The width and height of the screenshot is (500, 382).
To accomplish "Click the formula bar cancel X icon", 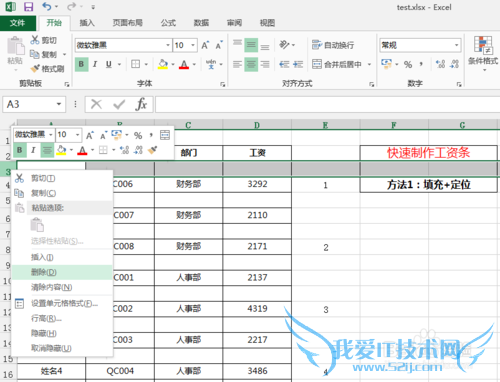I will [x=96, y=104].
